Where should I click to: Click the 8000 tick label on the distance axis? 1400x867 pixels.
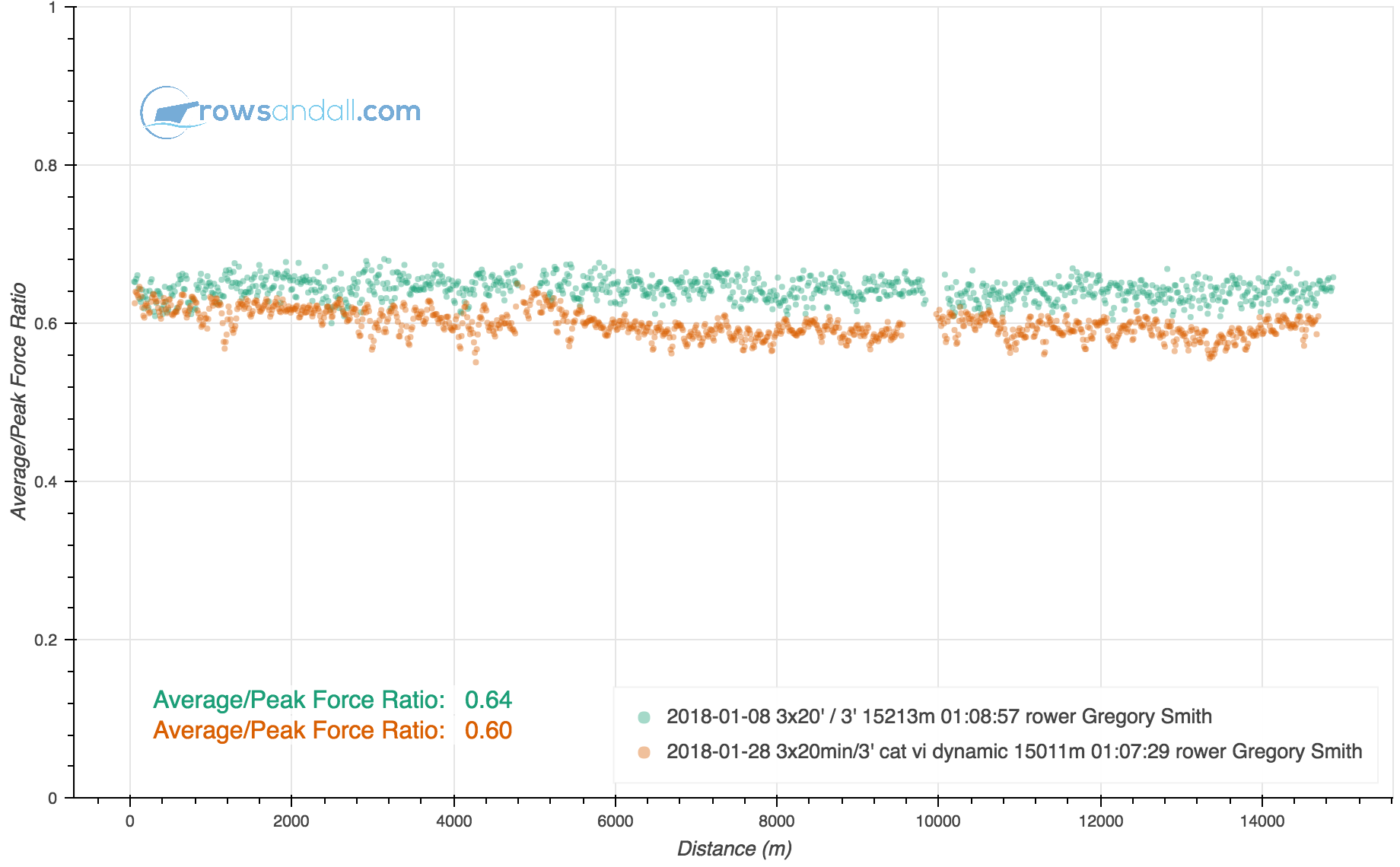[x=776, y=821]
